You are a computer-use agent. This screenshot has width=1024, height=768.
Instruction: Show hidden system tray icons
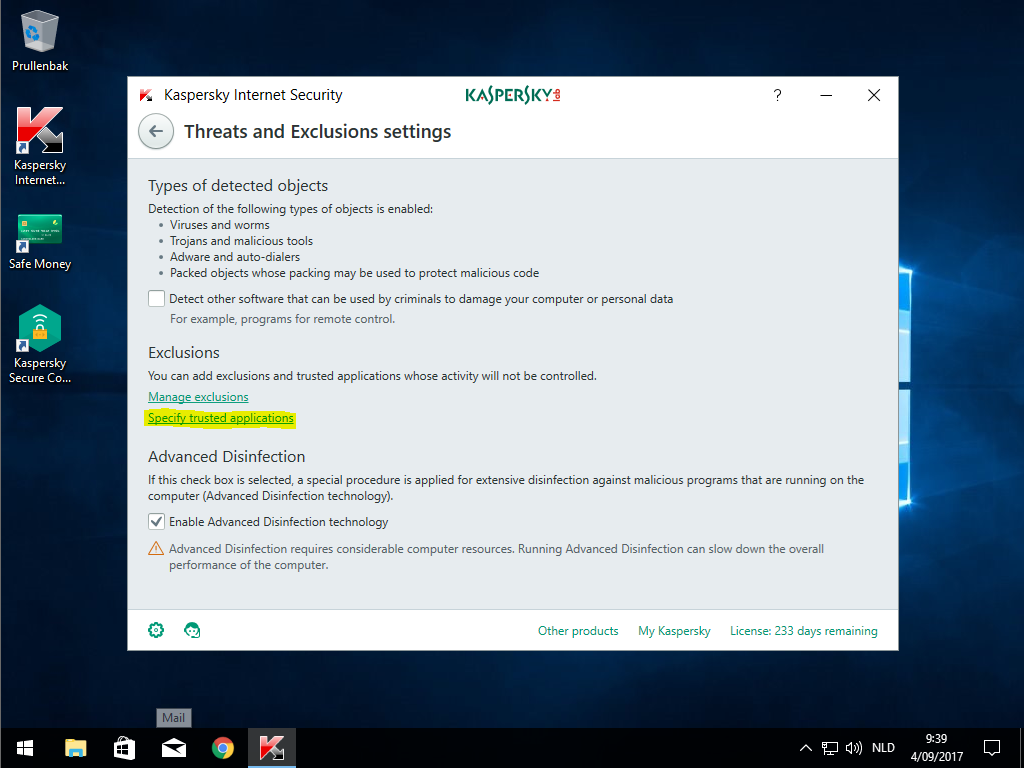[x=806, y=748]
